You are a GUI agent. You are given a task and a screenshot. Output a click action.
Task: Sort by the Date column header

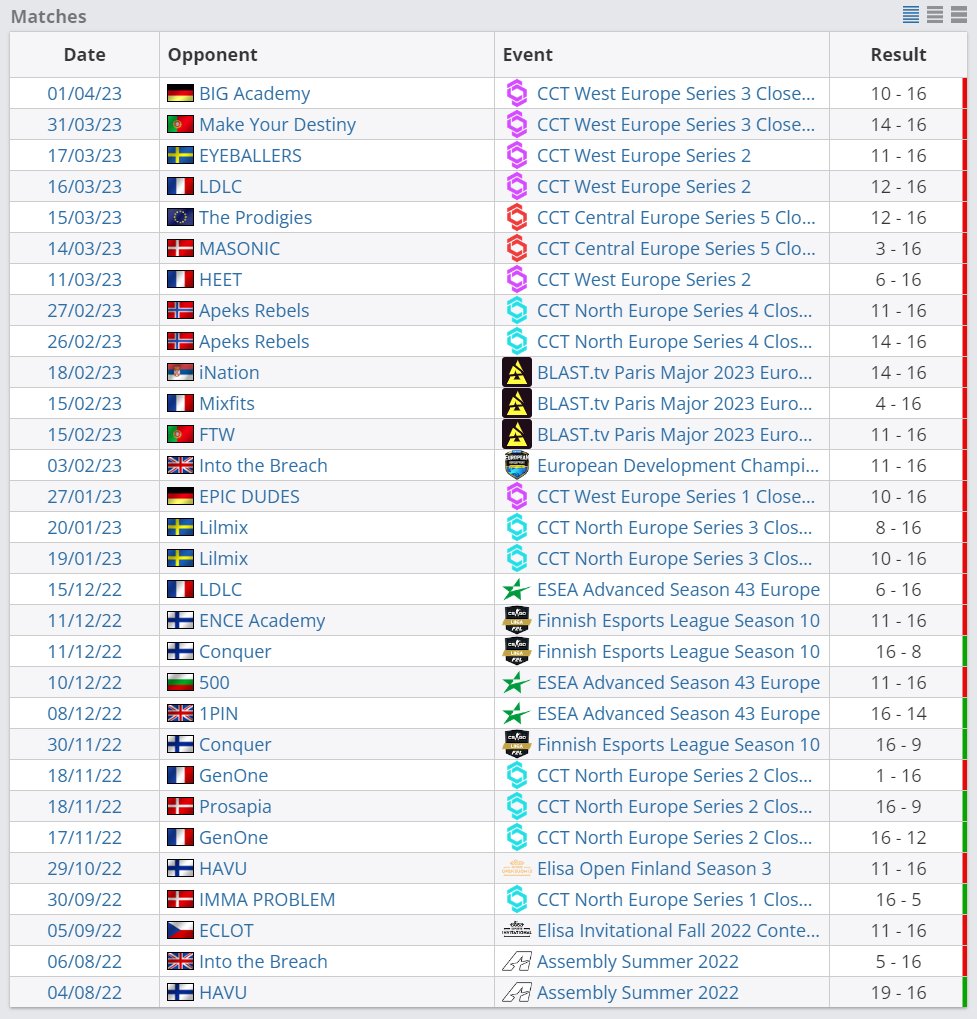[85, 55]
